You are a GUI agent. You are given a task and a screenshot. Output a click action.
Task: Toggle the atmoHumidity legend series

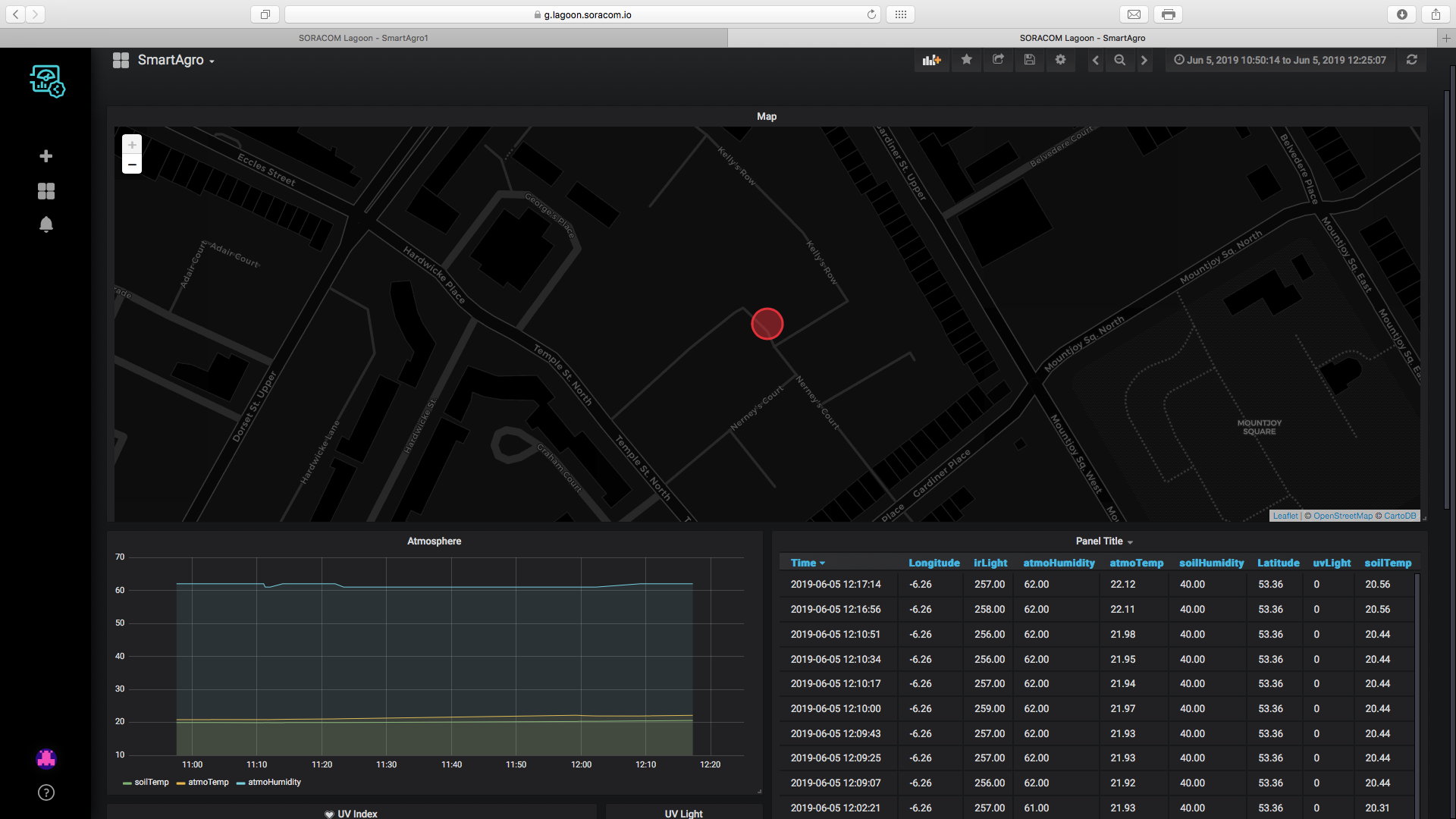point(274,782)
